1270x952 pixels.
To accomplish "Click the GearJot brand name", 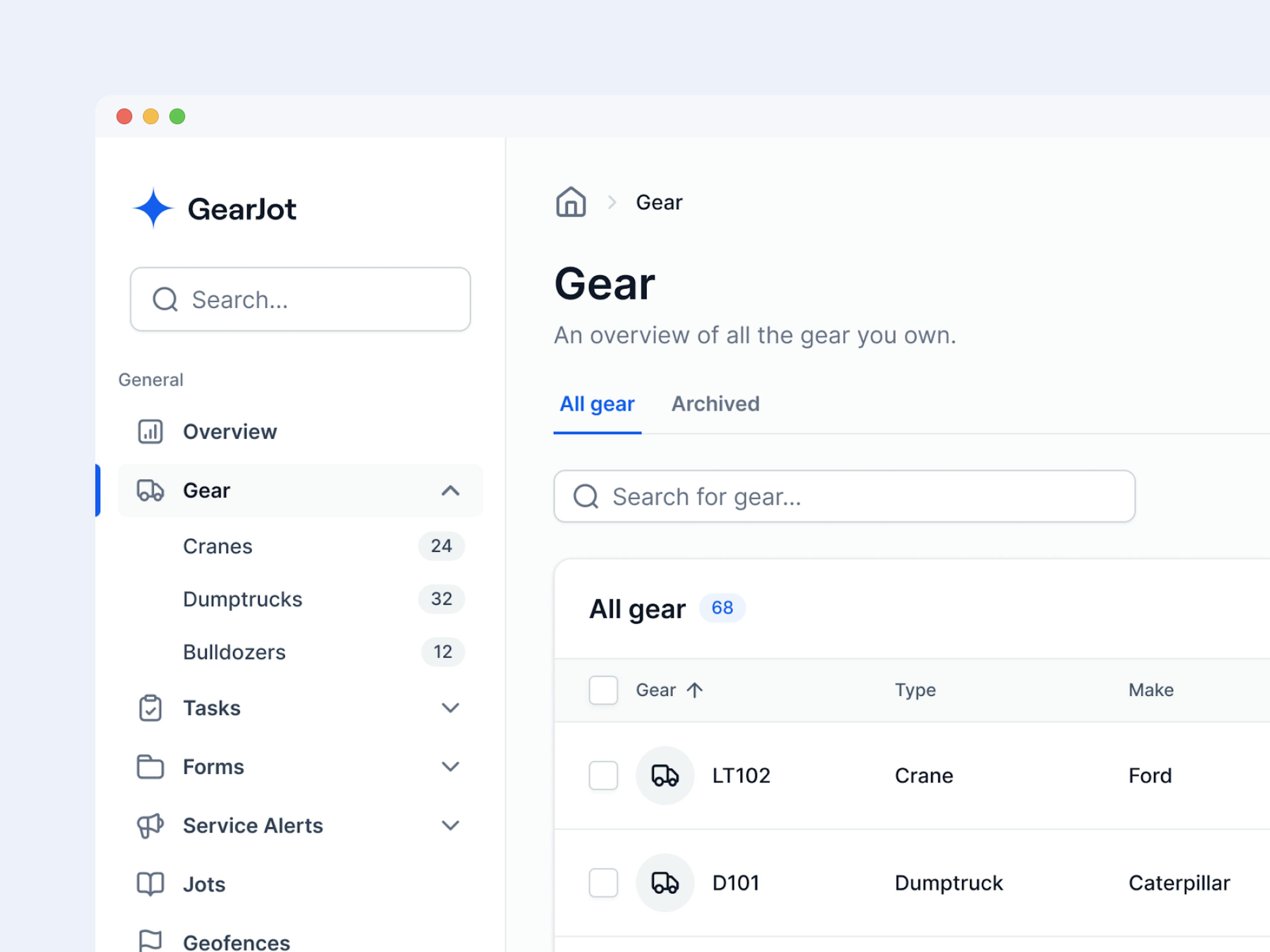I will (242, 209).
